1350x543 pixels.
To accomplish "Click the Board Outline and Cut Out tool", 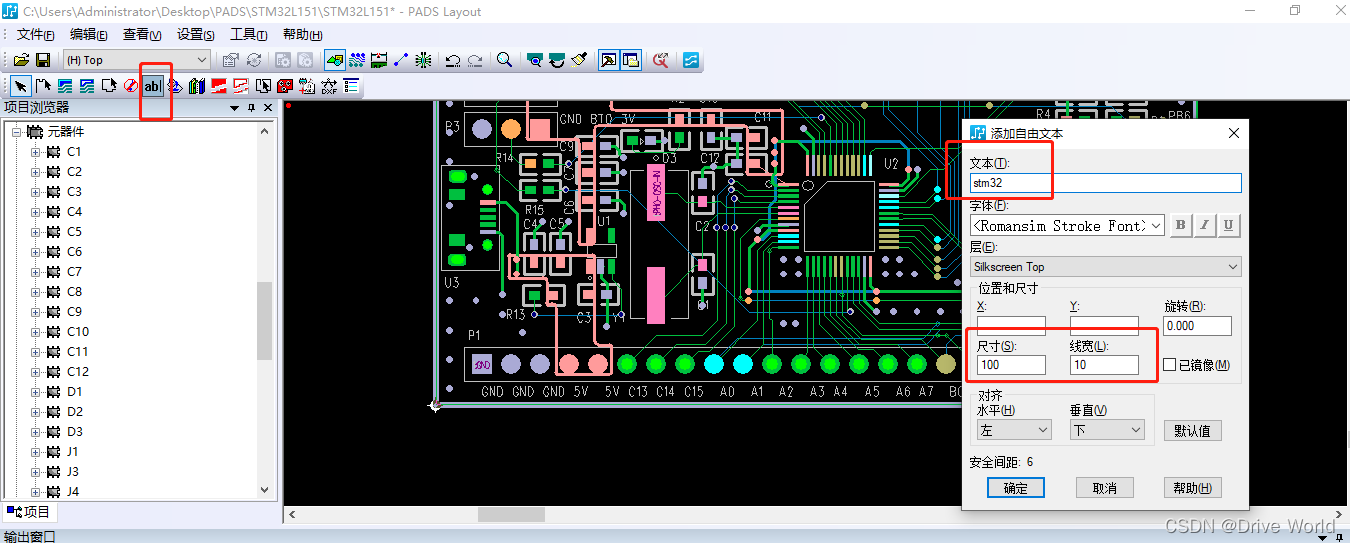I will point(109,86).
